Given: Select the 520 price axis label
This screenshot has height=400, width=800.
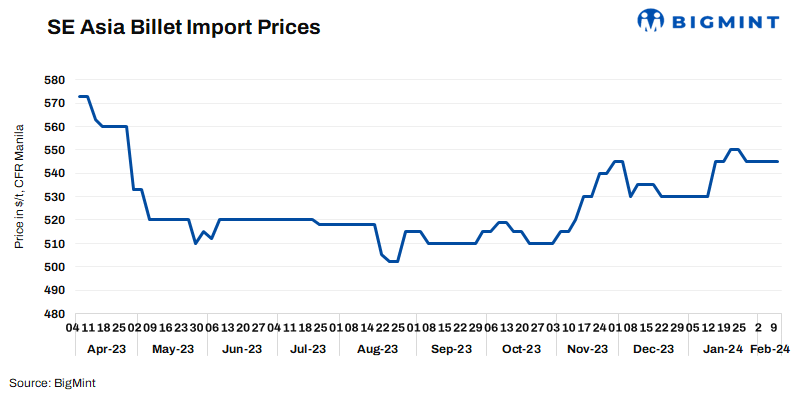Looking at the screenshot, I should pyautogui.click(x=54, y=220).
